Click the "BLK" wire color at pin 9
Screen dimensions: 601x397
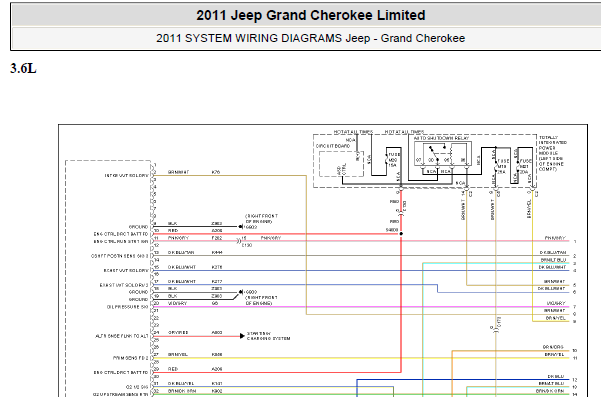(x=172, y=223)
